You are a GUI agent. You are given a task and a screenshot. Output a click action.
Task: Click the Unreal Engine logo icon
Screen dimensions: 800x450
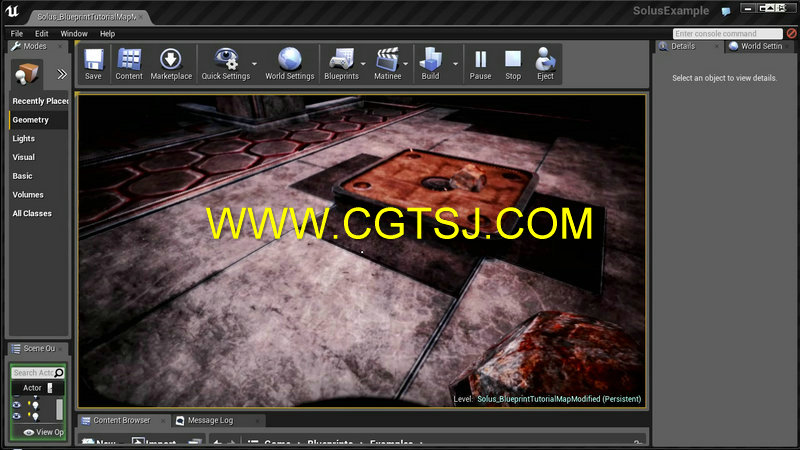12,11
